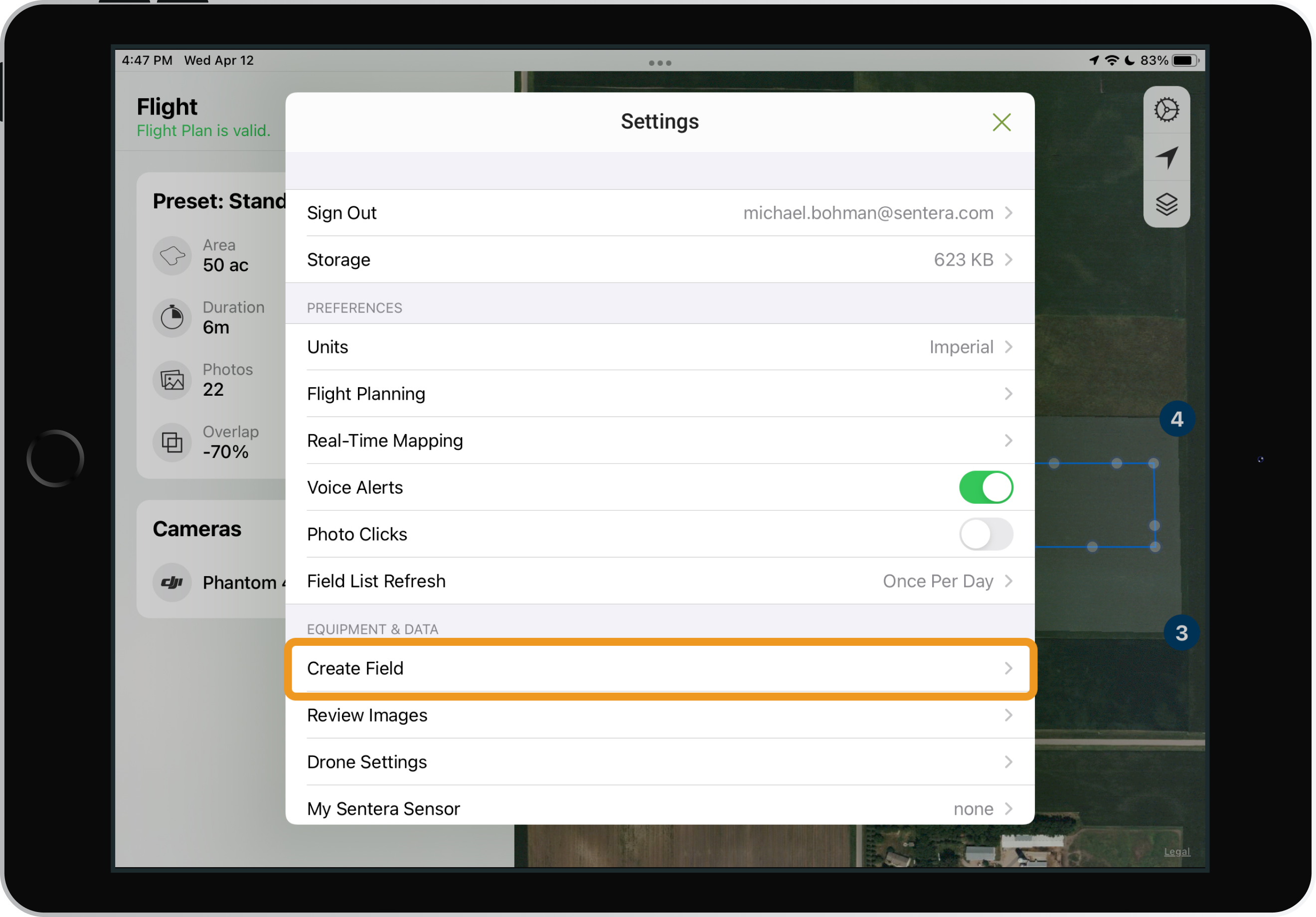The image size is (1316, 917).
Task: Tap chevron on Drone Settings row
Action: point(1009,763)
